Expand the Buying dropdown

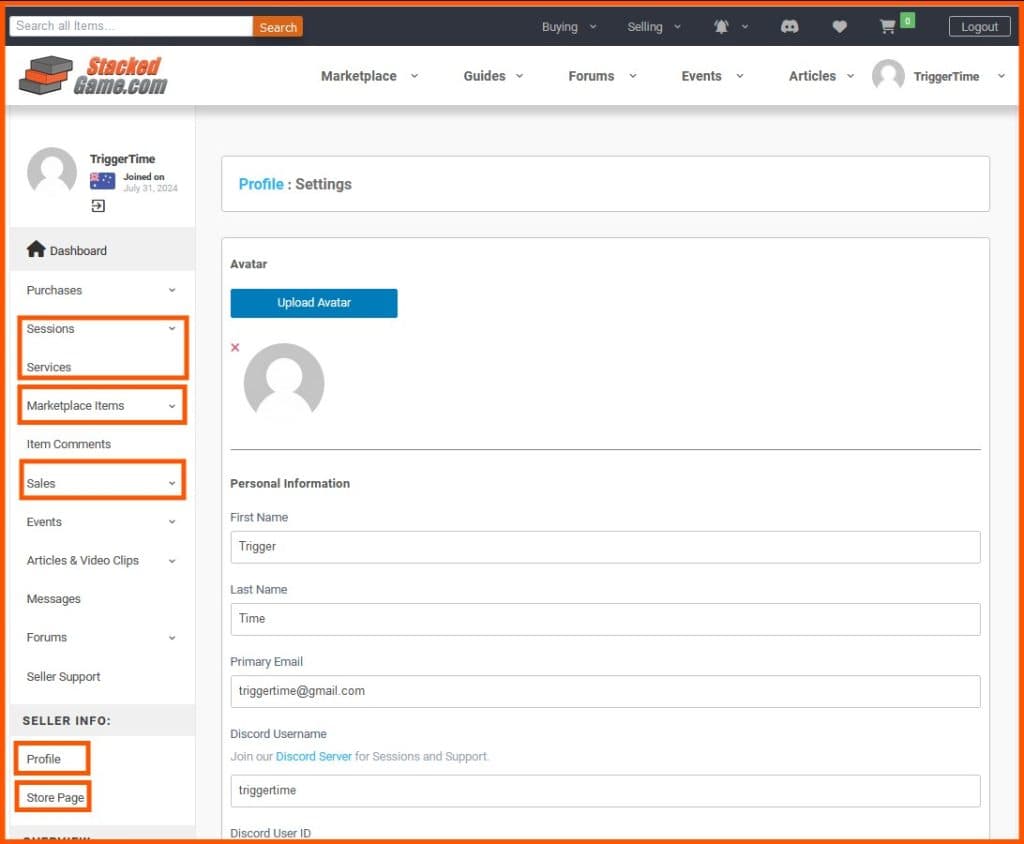point(568,27)
